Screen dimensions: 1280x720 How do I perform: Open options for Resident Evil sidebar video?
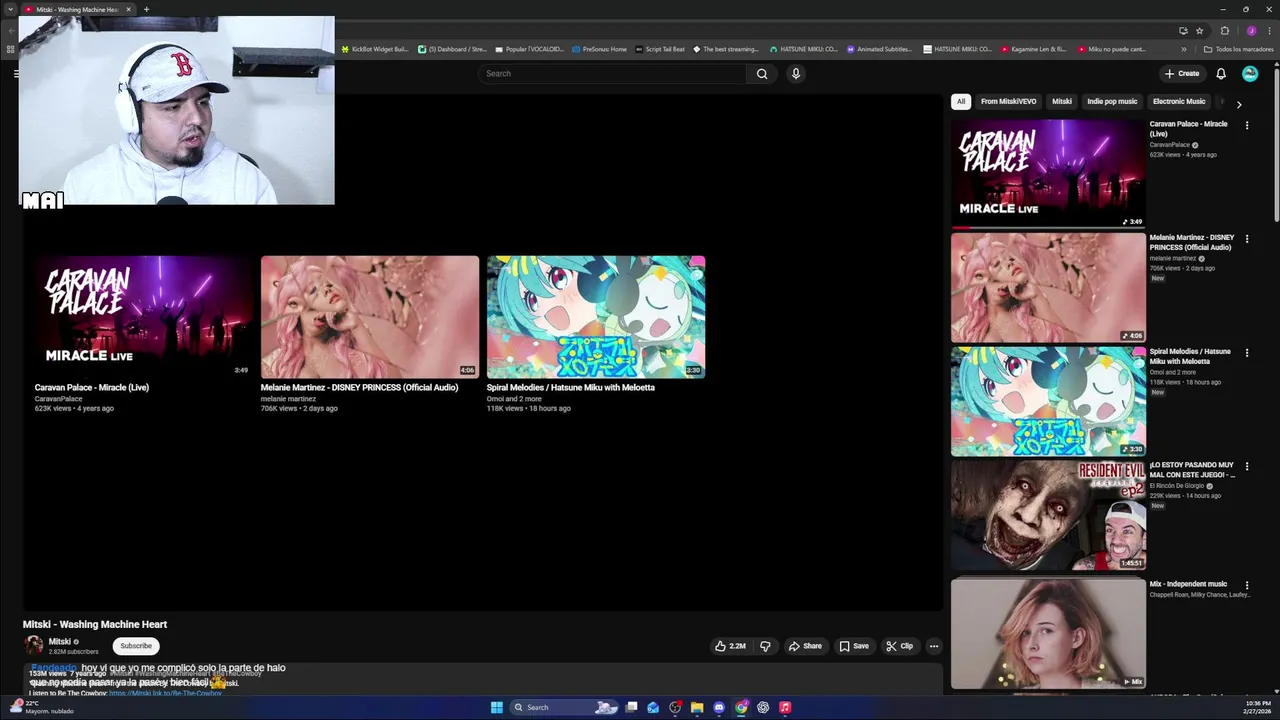tap(1247, 467)
